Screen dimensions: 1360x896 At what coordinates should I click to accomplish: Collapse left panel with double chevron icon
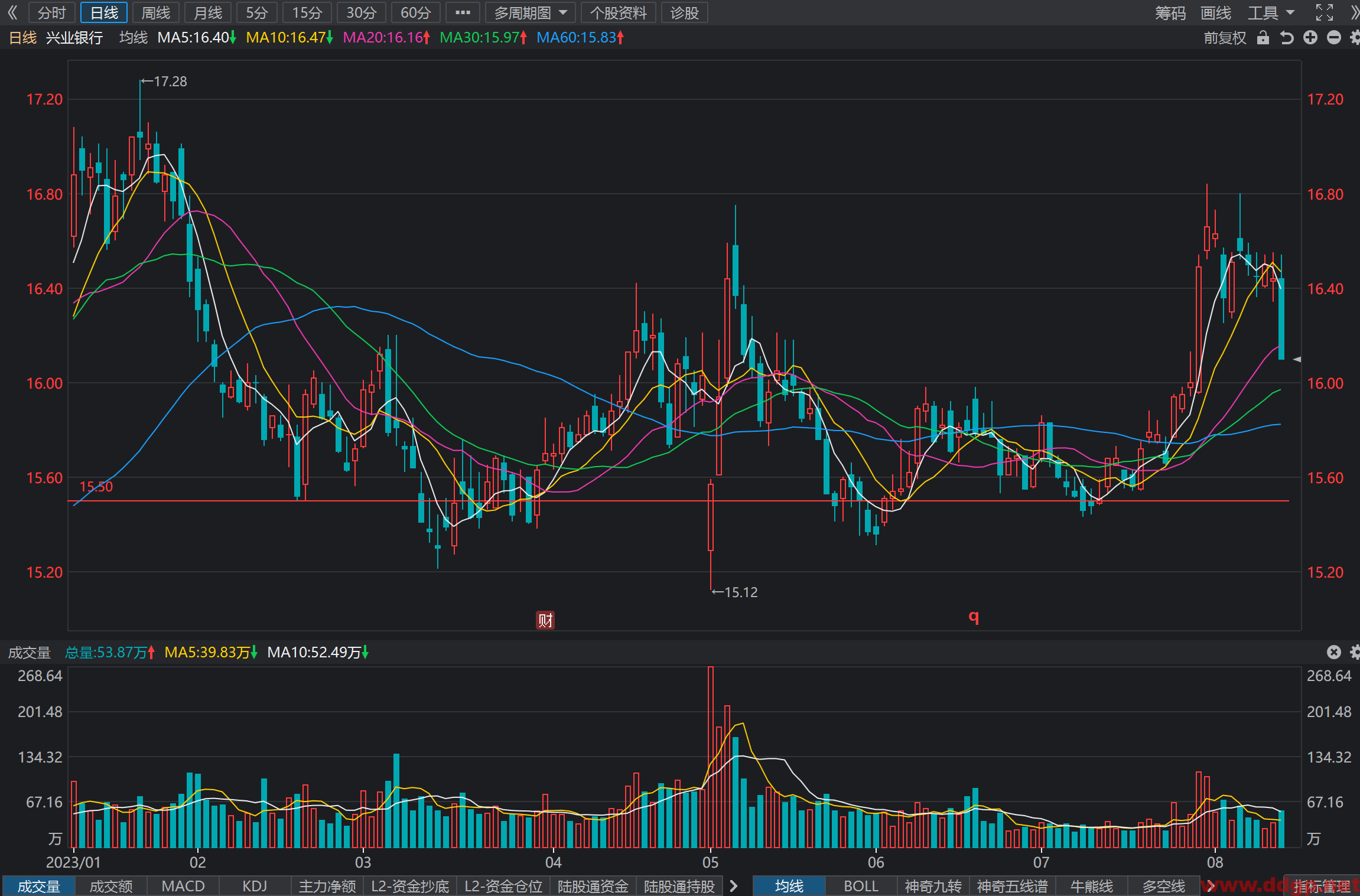[x=12, y=12]
